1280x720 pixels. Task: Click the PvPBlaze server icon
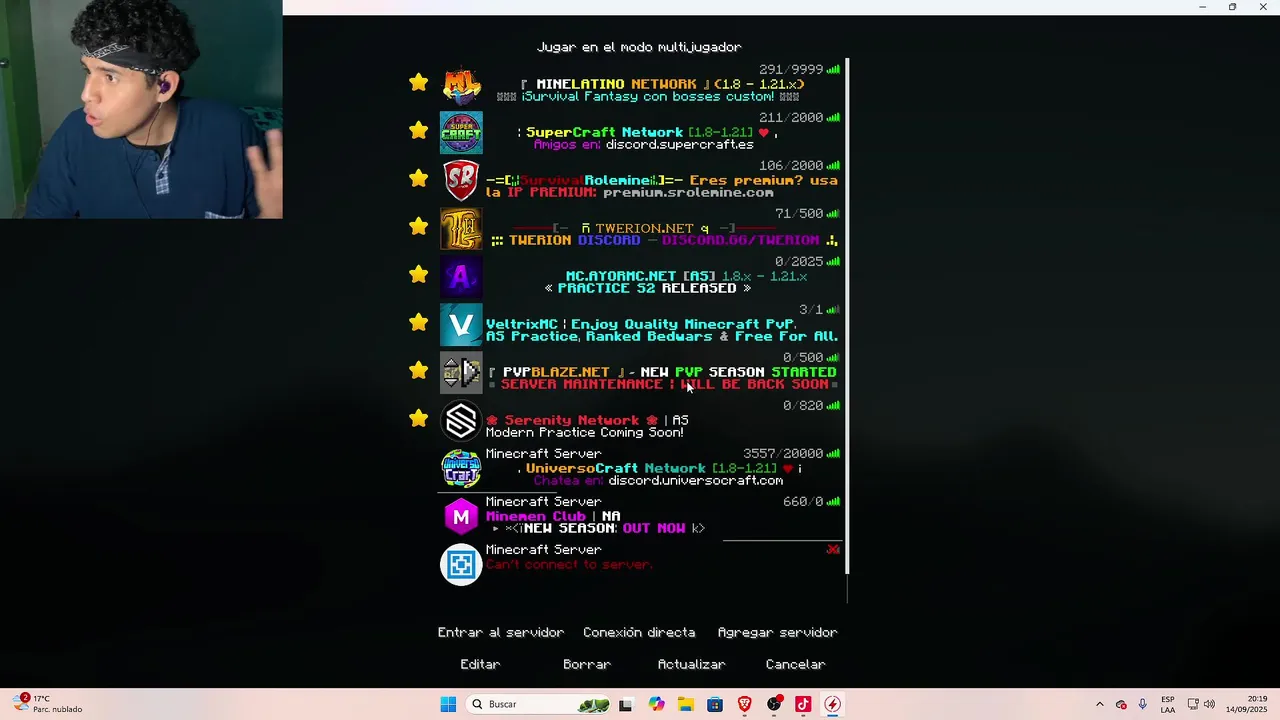pyautogui.click(x=461, y=372)
